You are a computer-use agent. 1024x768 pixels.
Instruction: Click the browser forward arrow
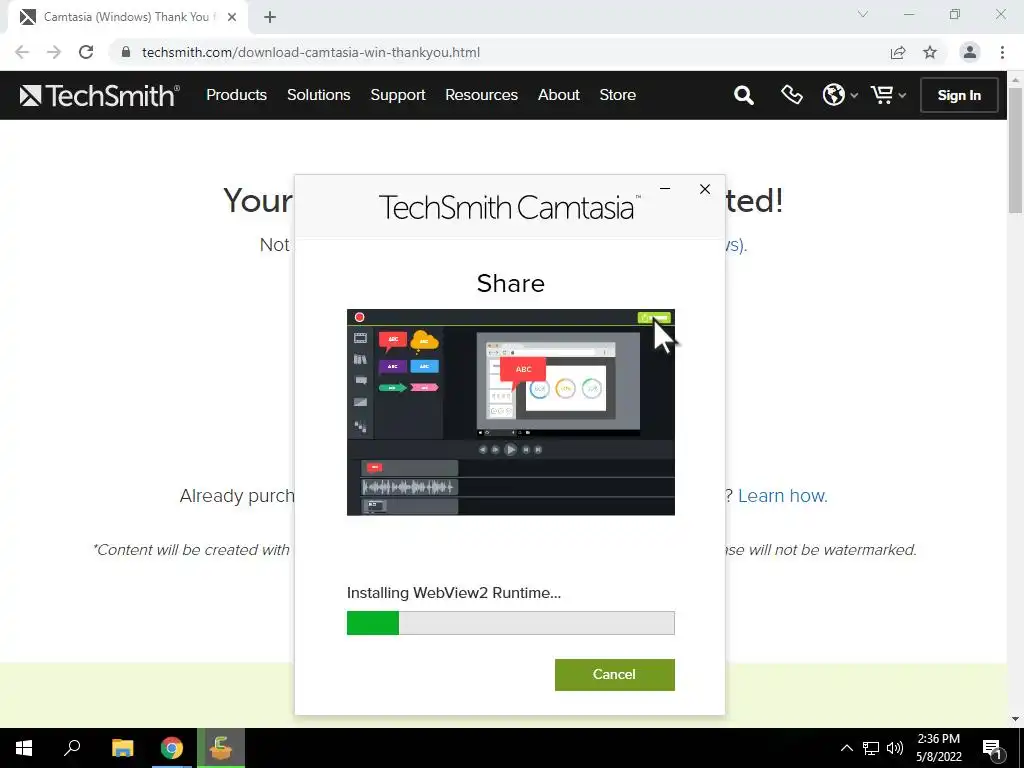click(54, 52)
